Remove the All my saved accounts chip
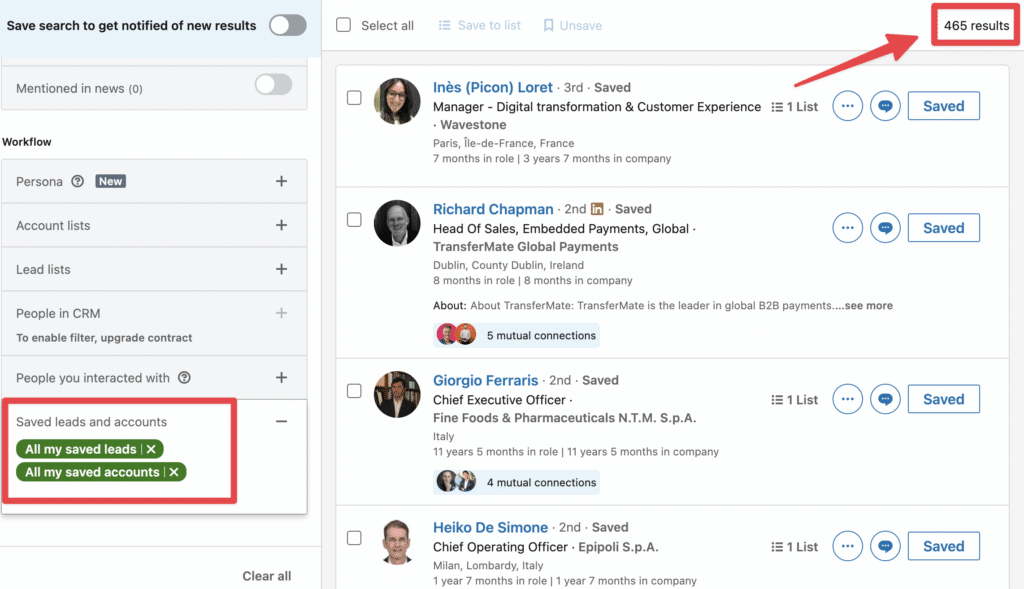1024x589 pixels. tap(174, 472)
